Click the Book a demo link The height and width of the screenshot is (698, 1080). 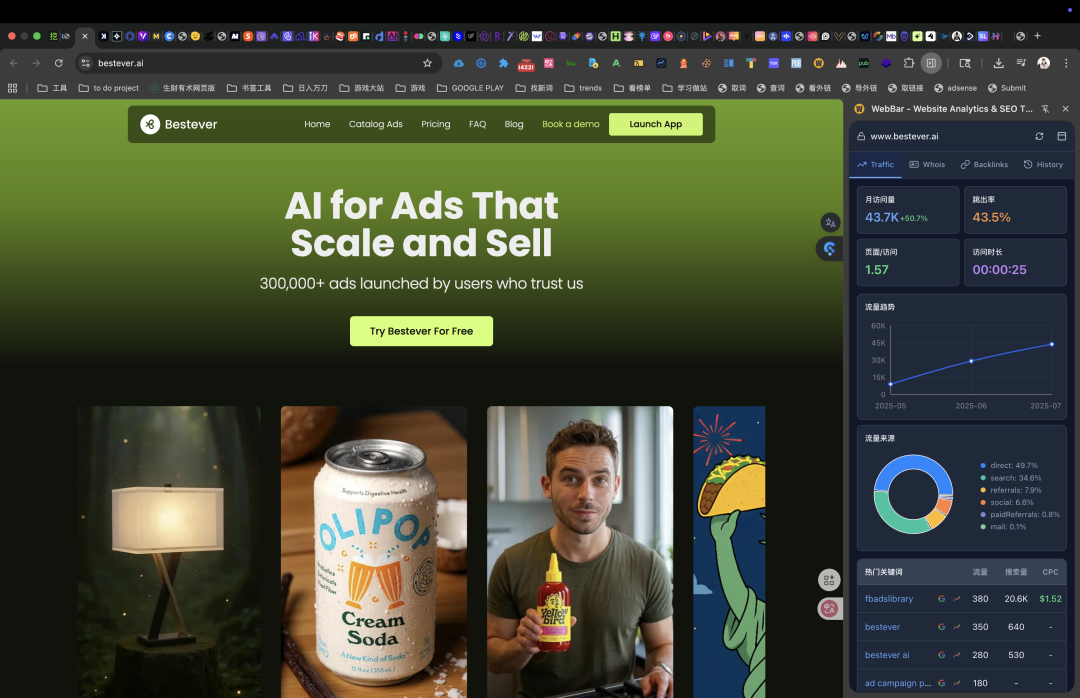tap(570, 124)
